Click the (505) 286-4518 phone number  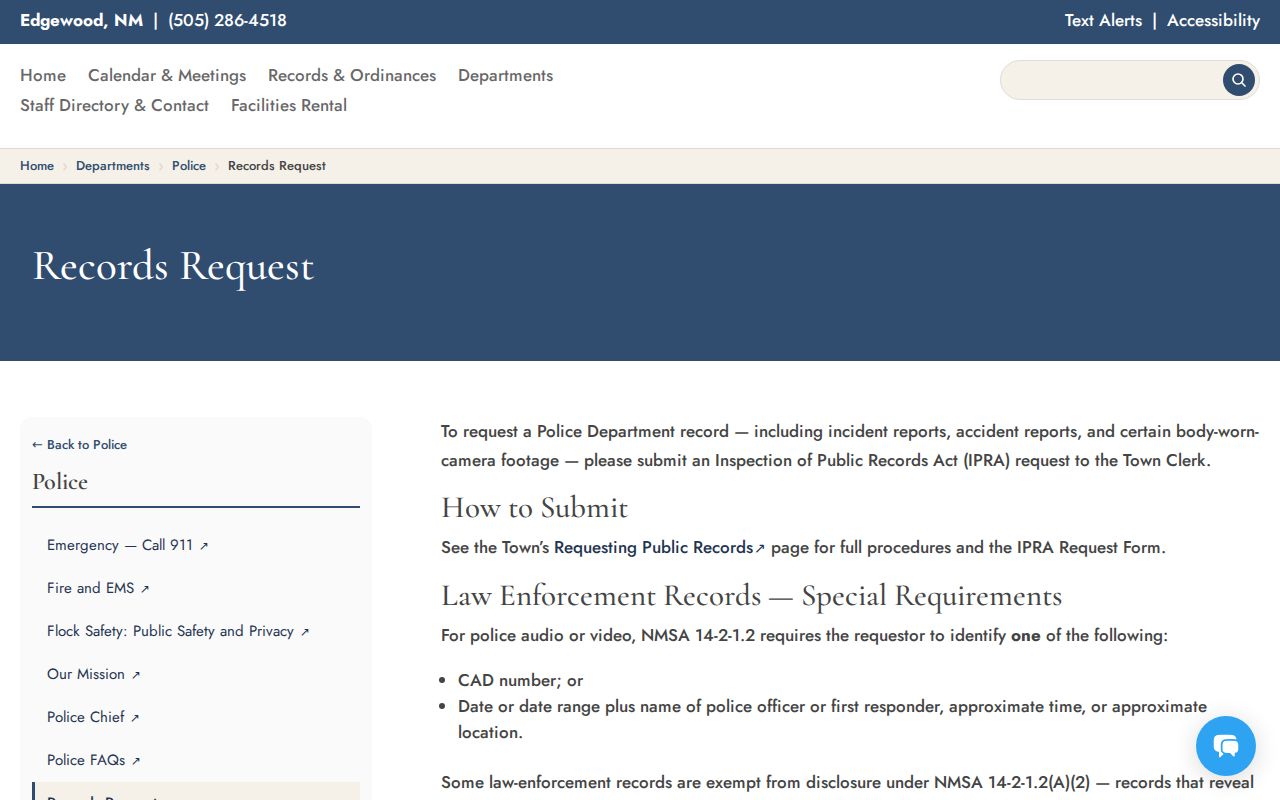pos(227,20)
